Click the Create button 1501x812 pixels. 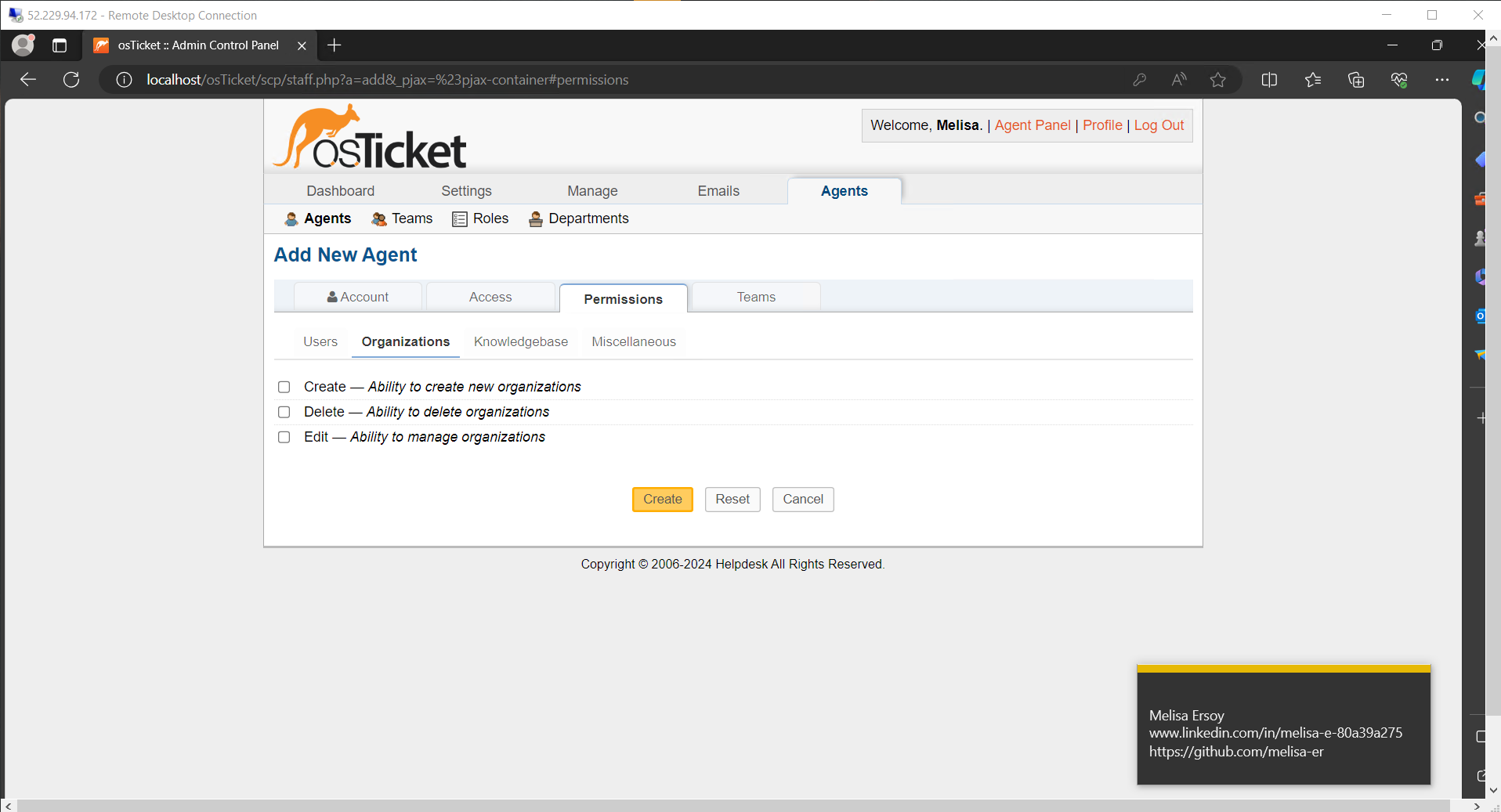coord(663,500)
